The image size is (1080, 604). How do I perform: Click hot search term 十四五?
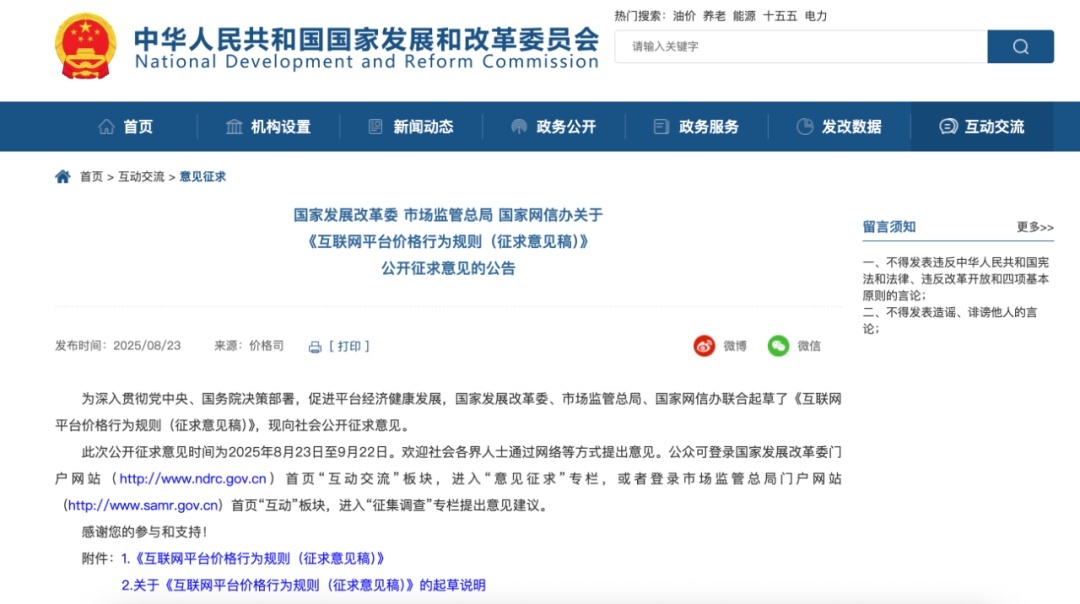click(x=780, y=16)
